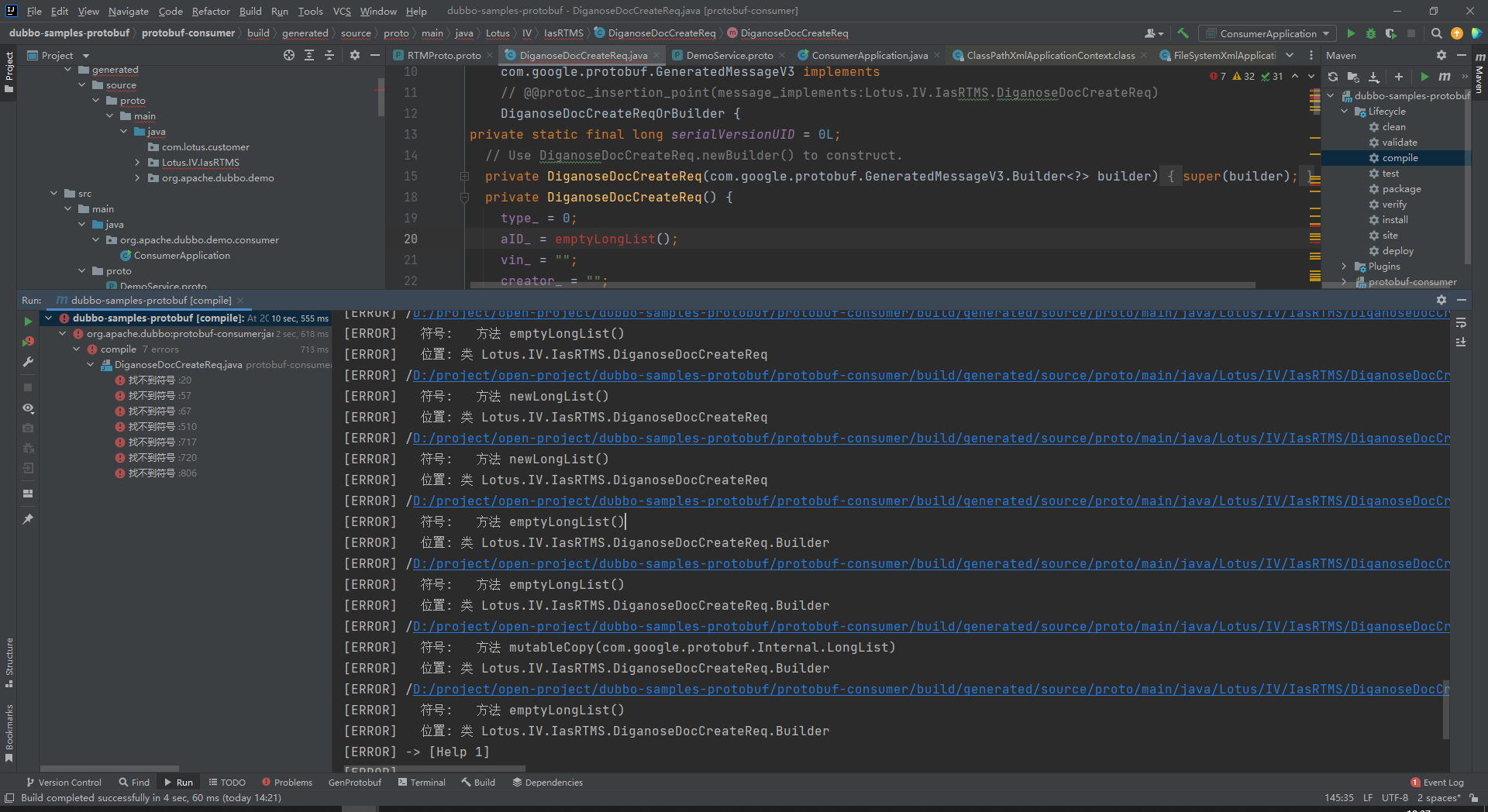Run ConsumerApplication with the green play icon

(x=1351, y=33)
